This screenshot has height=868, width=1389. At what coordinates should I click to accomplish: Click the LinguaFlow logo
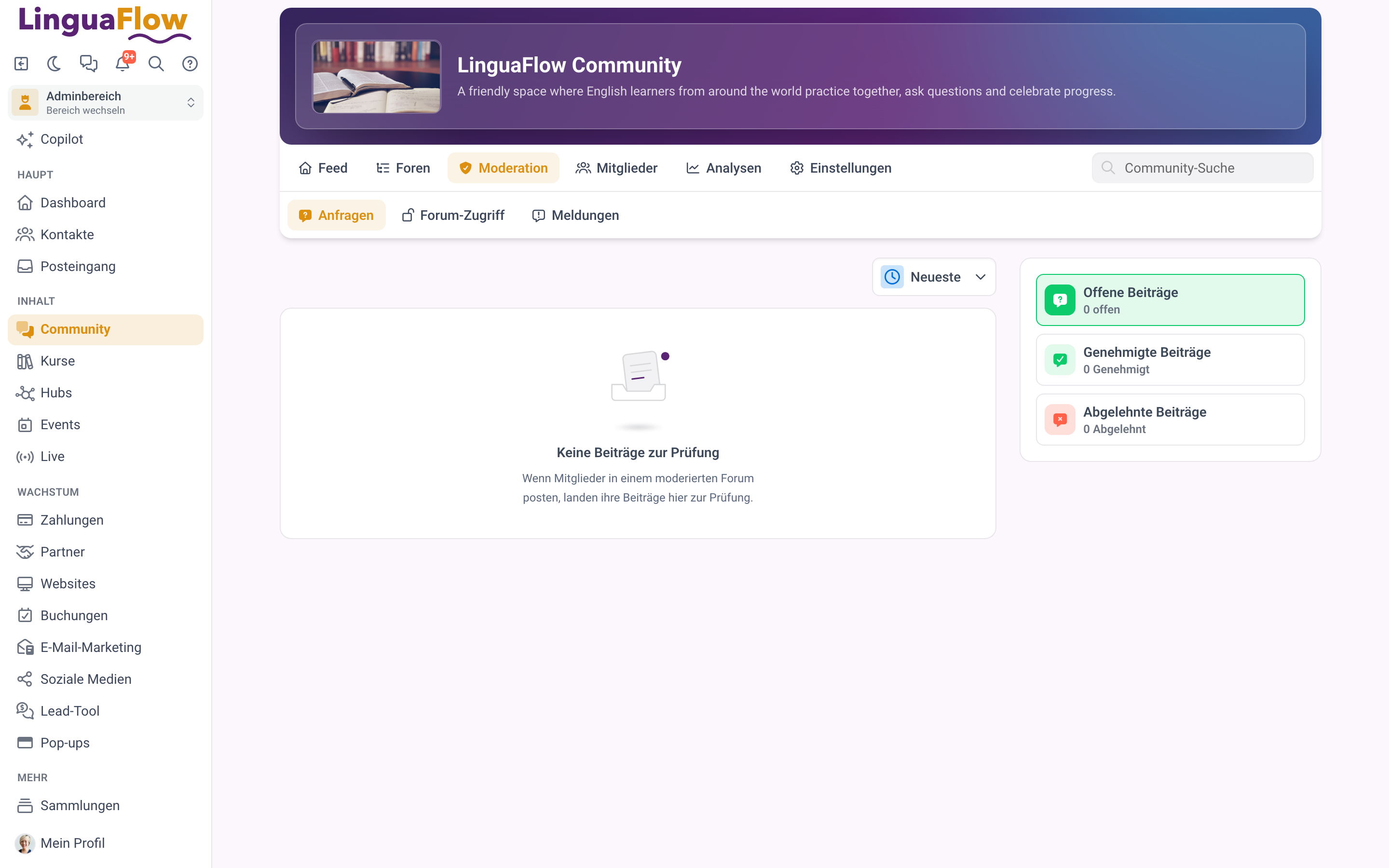105,24
